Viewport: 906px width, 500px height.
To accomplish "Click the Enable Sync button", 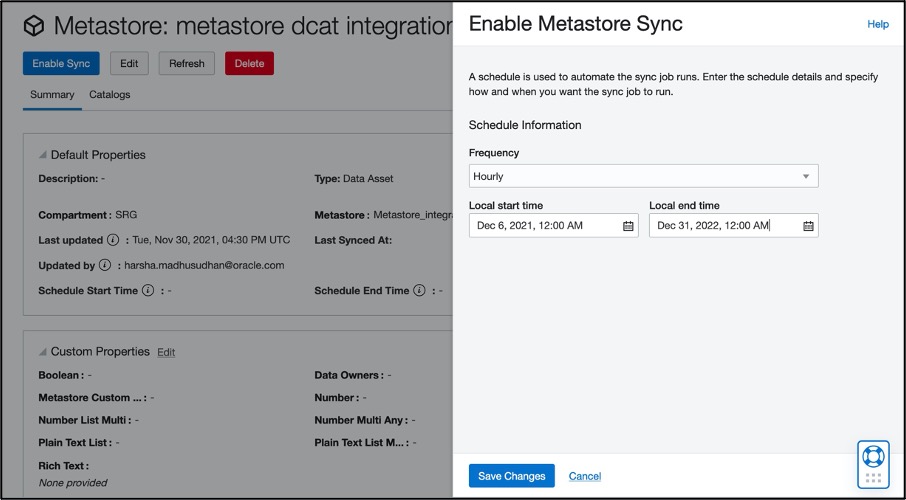I will click(61, 64).
